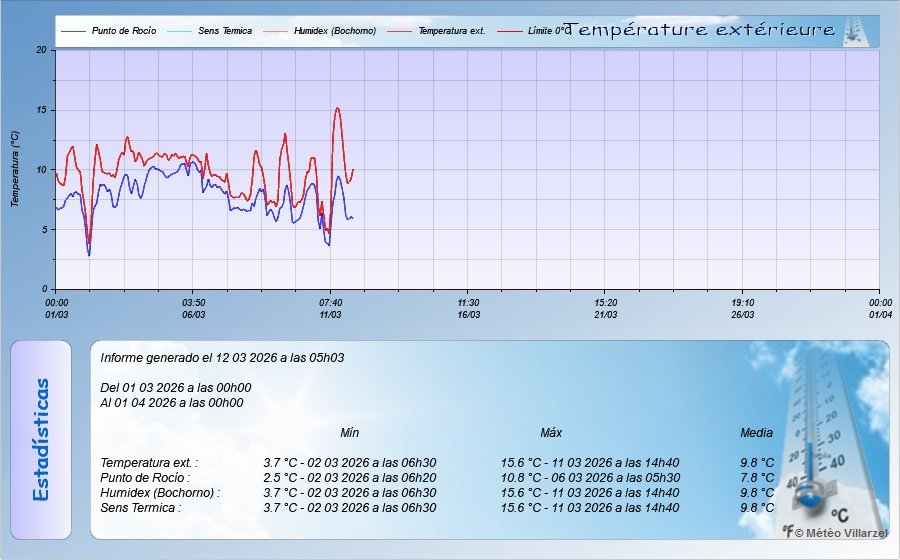Click the Sens Termica legend line marker
This screenshot has height=560, width=900.
pyautogui.click(x=180, y=31)
